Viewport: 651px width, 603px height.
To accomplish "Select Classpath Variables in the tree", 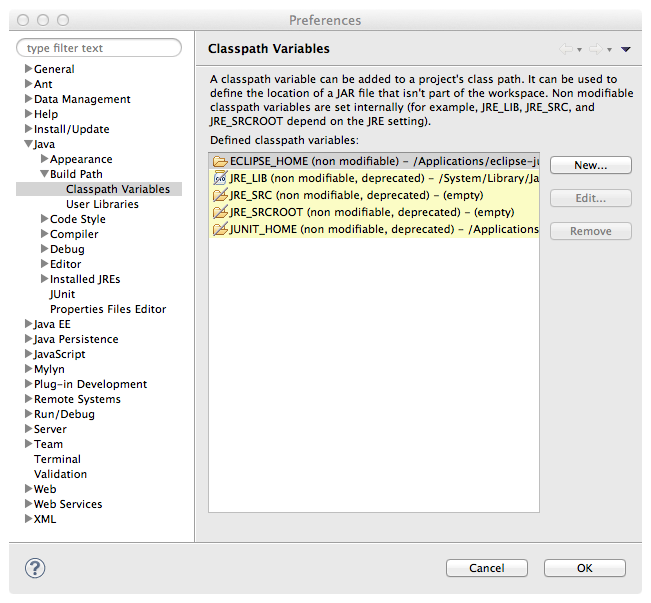I will (118, 189).
